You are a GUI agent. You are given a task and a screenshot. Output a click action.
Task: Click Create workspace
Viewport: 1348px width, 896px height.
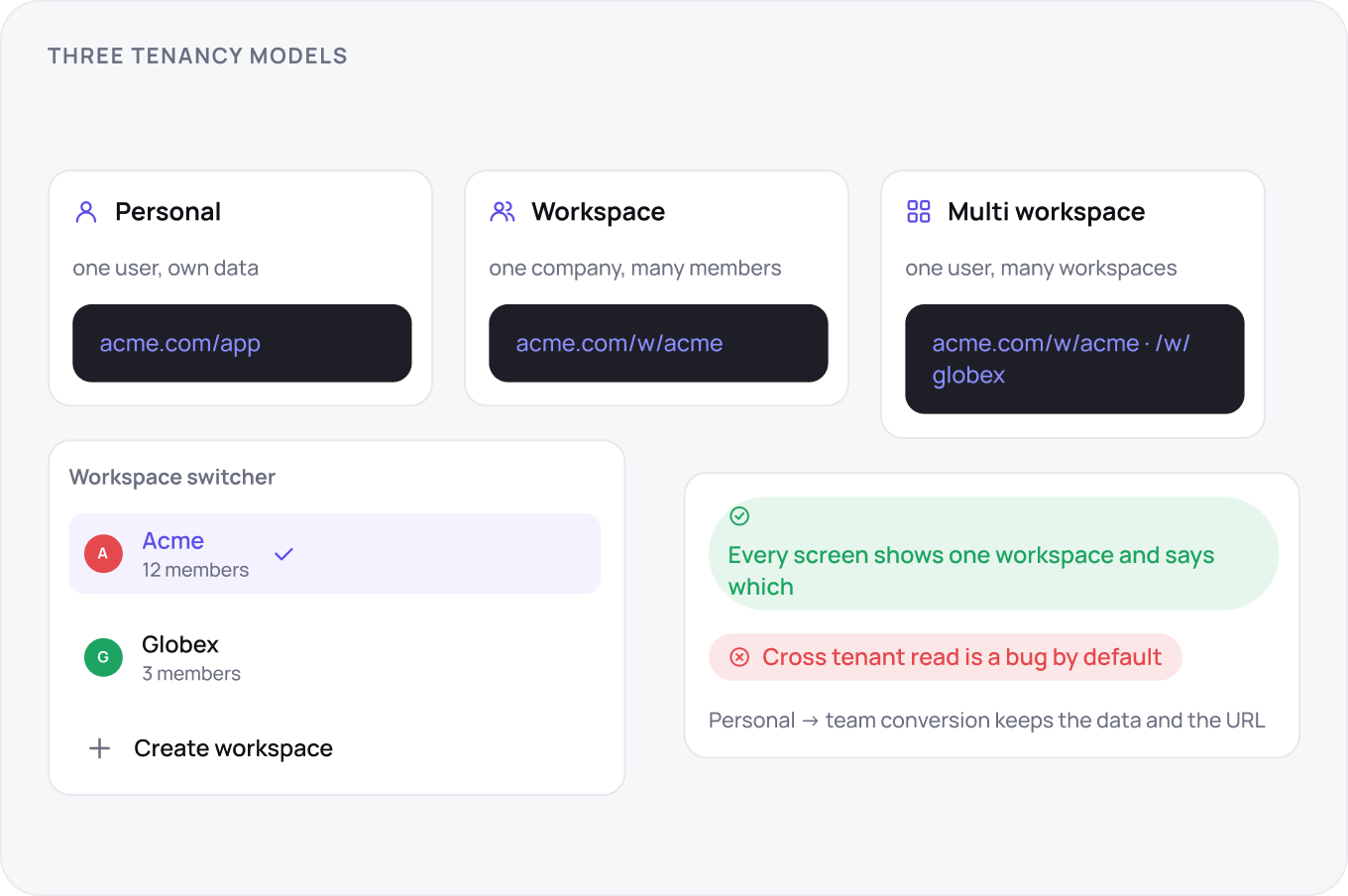233,748
